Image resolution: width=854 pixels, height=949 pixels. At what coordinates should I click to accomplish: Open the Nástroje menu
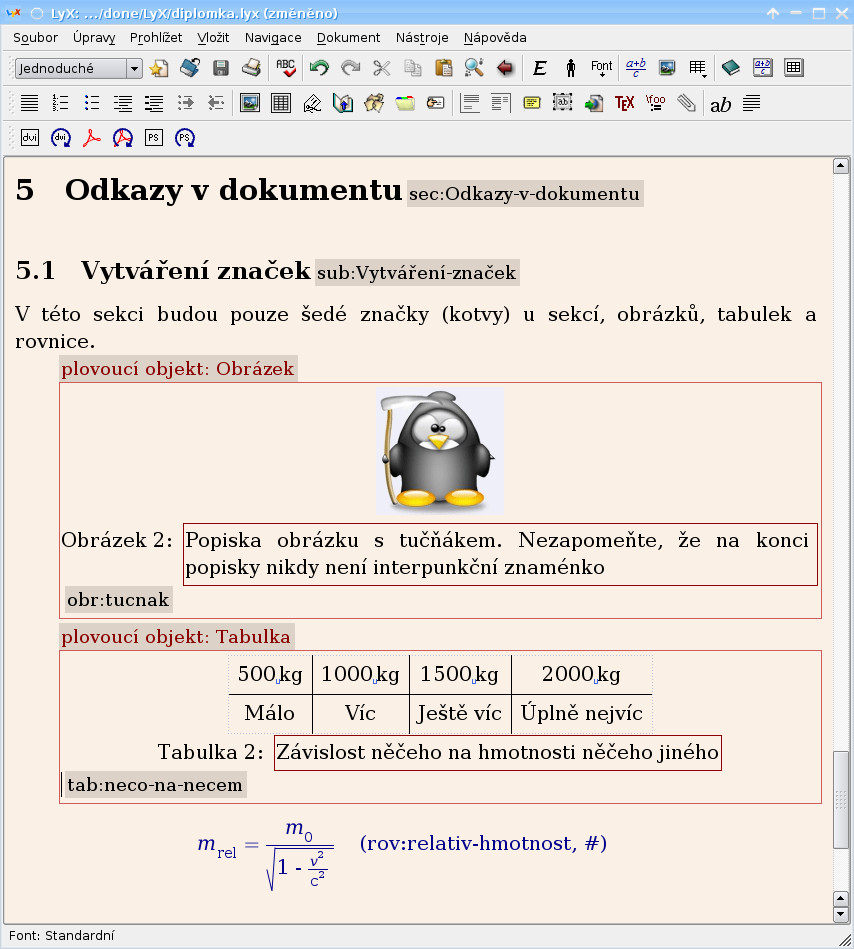coord(422,38)
